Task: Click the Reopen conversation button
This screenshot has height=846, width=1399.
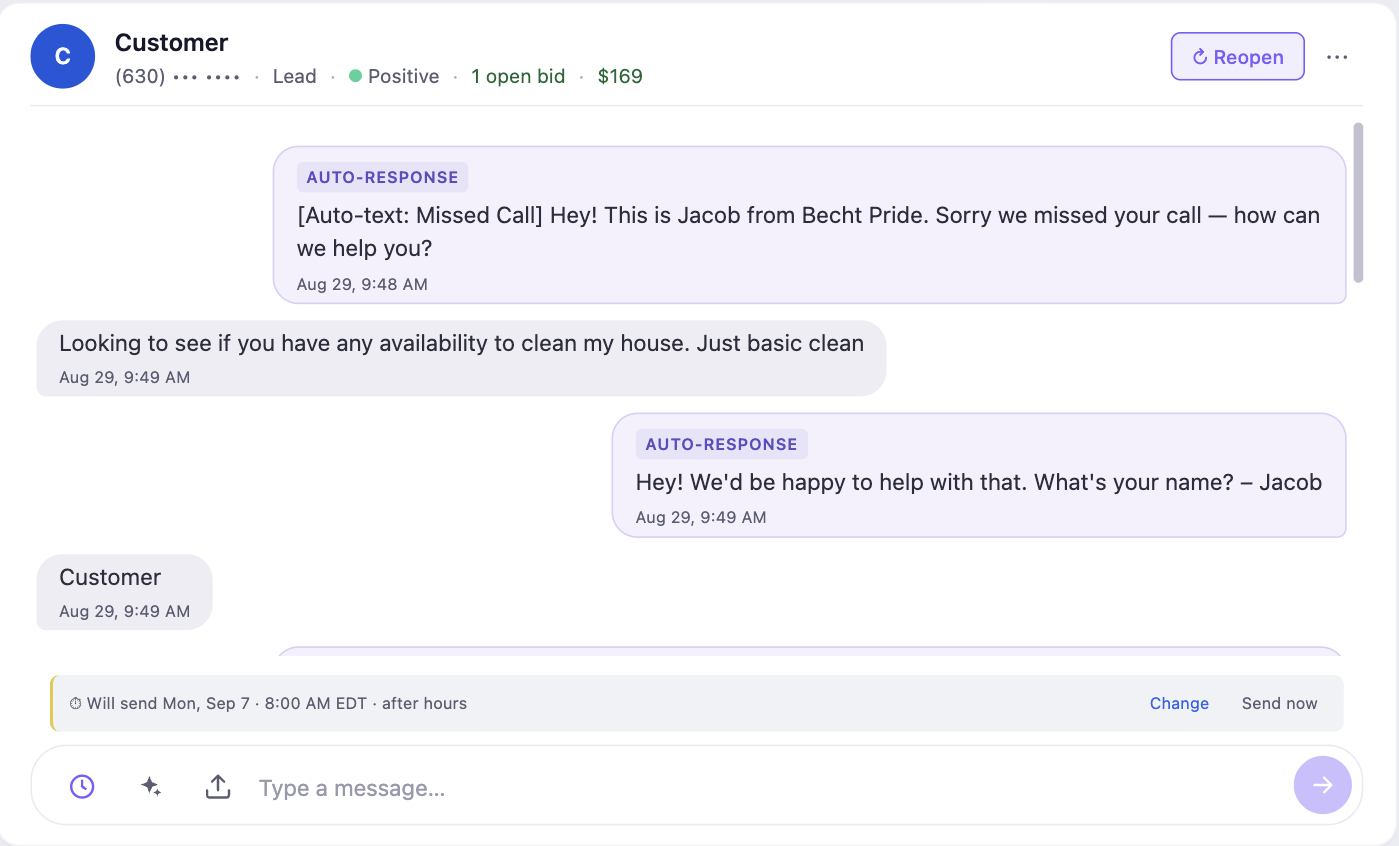Action: tap(1238, 57)
